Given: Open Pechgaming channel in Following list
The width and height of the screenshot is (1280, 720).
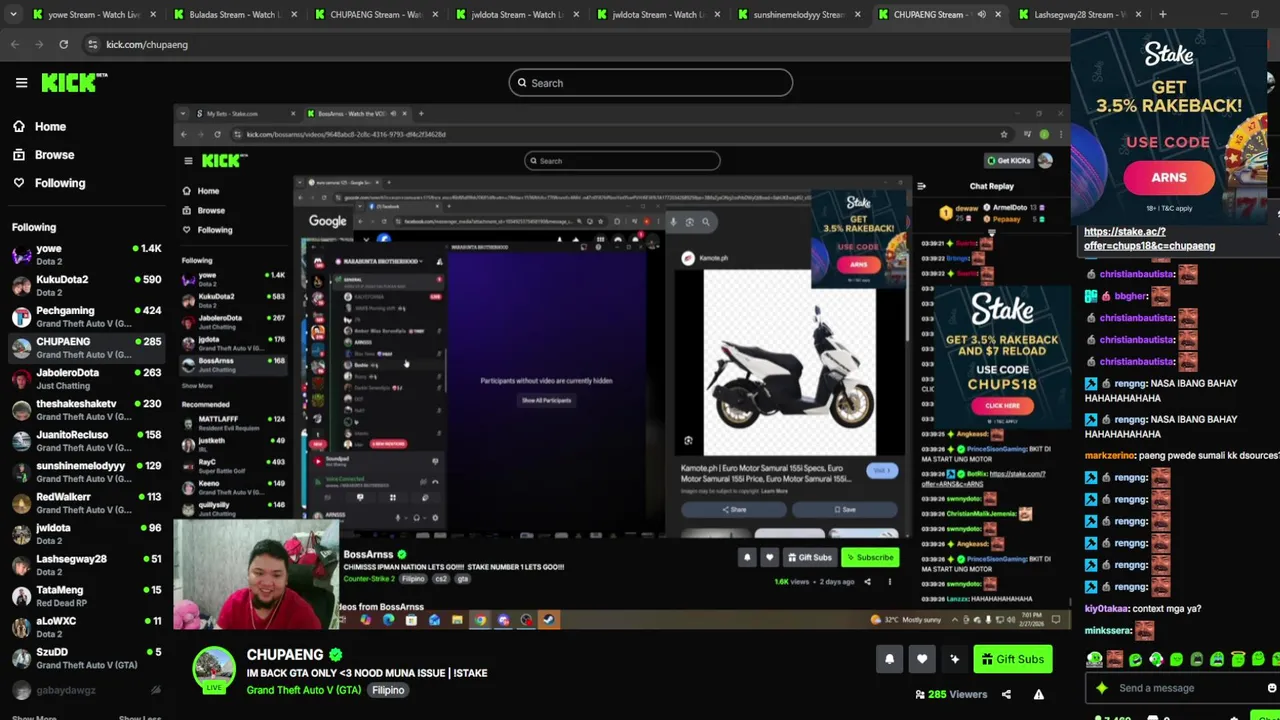Looking at the screenshot, I should click(x=85, y=317).
